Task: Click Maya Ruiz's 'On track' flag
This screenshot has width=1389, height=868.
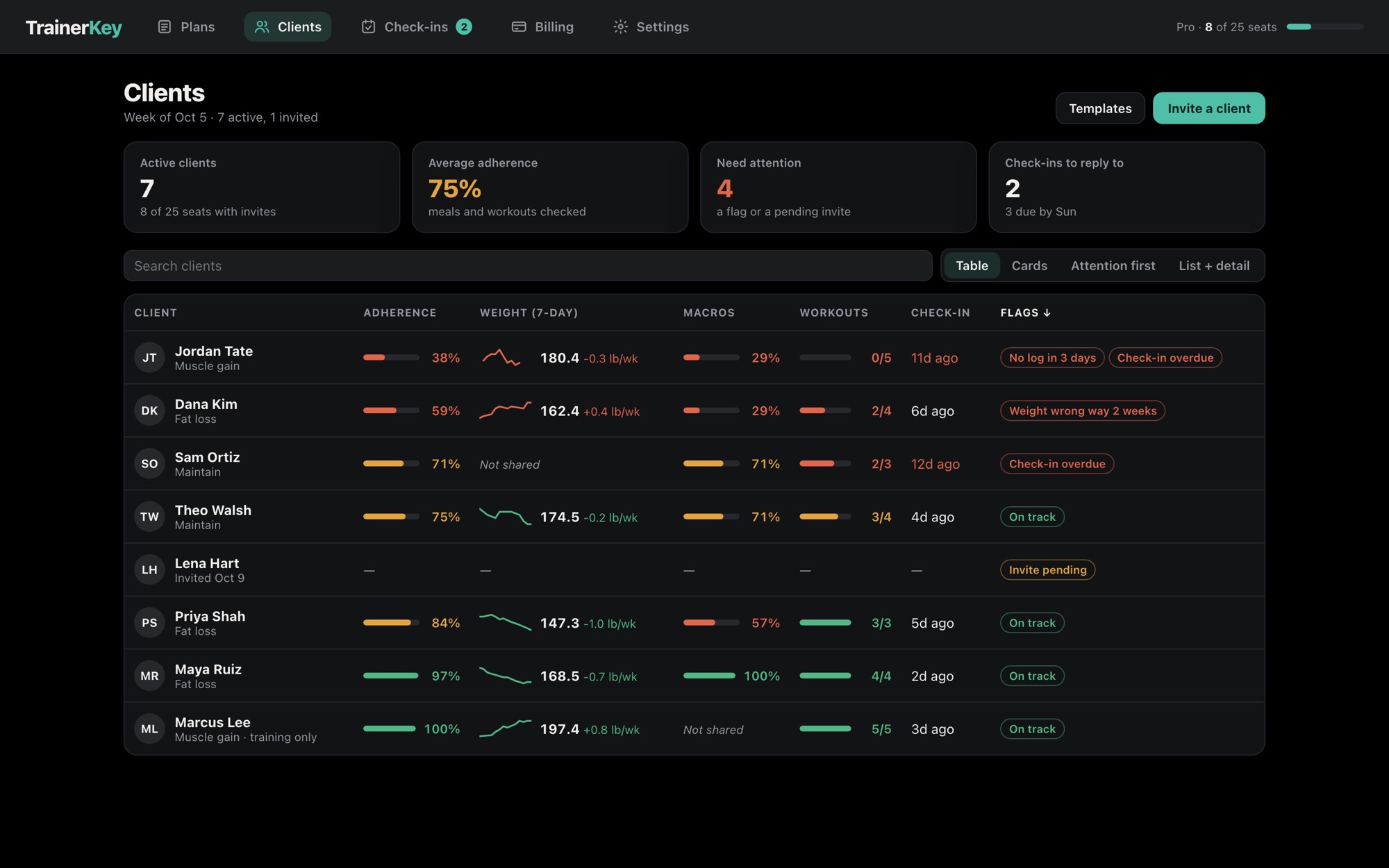Action: coord(1032,676)
